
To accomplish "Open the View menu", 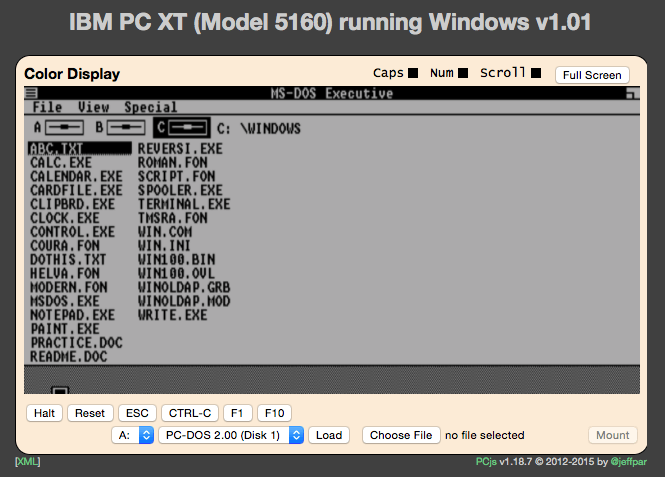I will click(x=93, y=107).
